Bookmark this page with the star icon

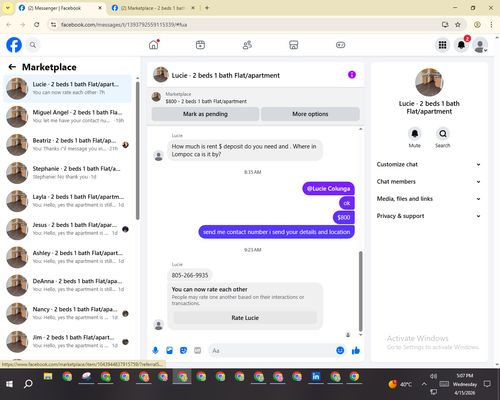point(458,25)
